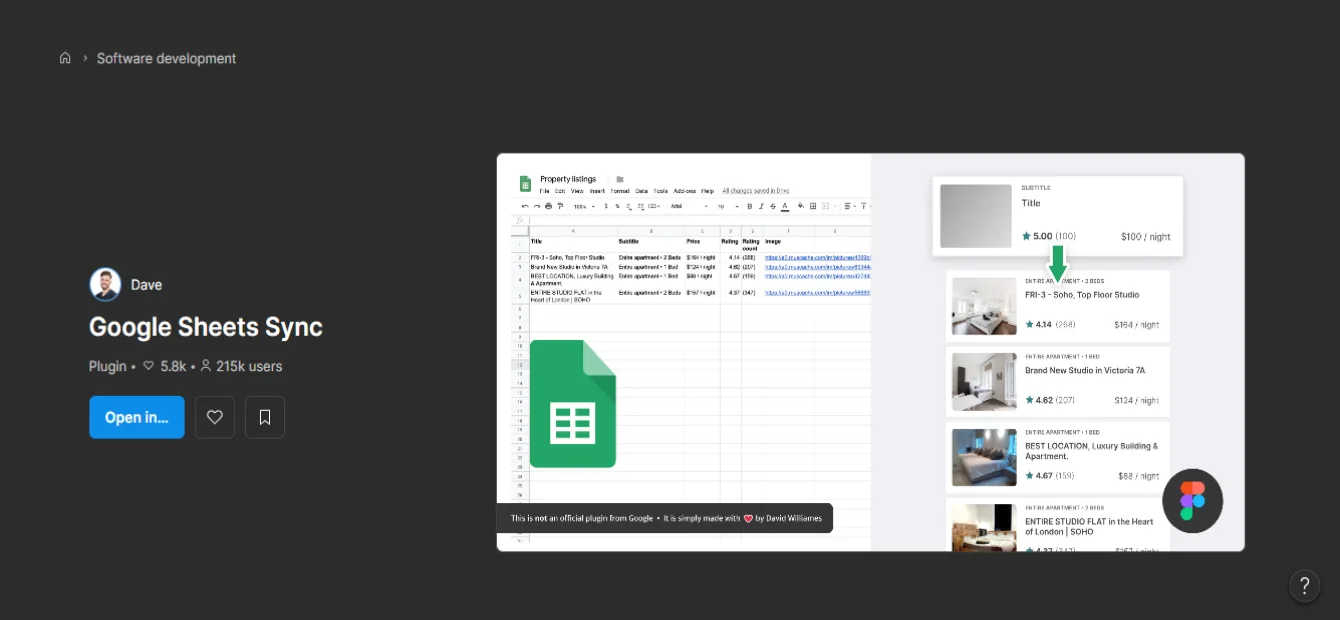1340x620 pixels.
Task: Open the author name Dave
Action: (146, 284)
